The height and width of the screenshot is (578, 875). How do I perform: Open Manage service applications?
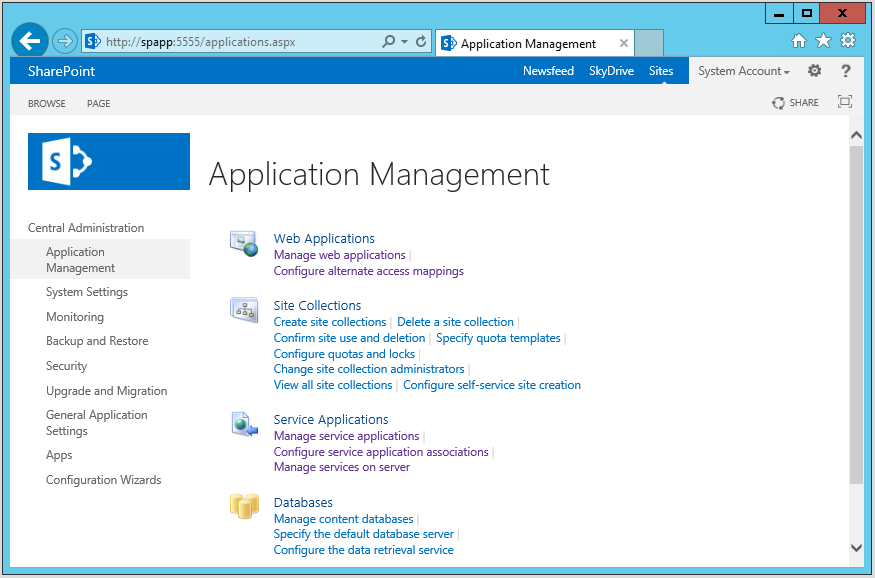[x=346, y=436]
